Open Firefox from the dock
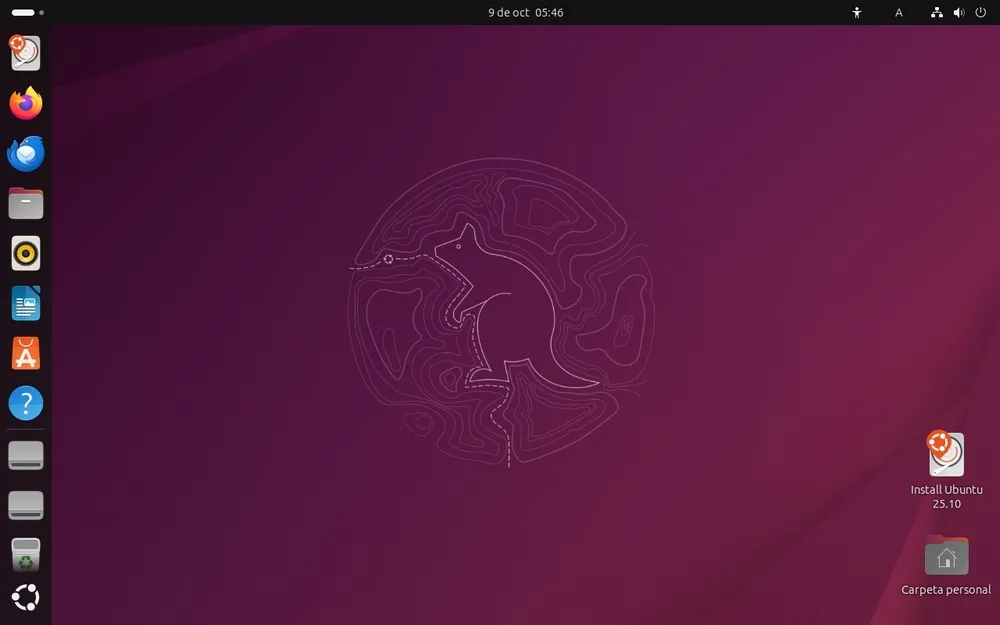Screen dimensions: 1000x625 click(25, 103)
